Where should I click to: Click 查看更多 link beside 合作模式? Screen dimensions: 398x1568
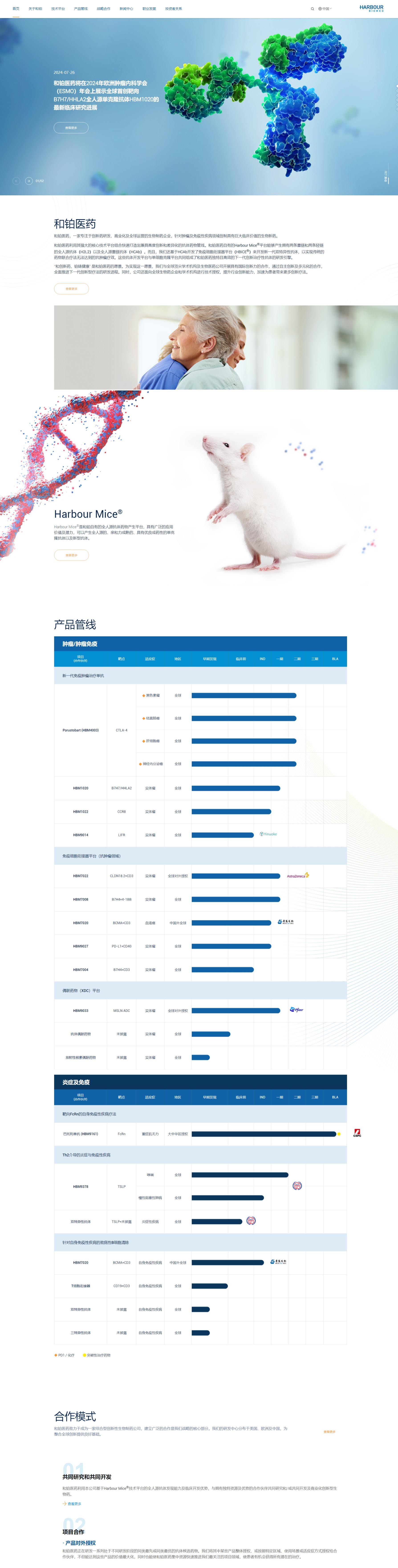tap(329, 1432)
